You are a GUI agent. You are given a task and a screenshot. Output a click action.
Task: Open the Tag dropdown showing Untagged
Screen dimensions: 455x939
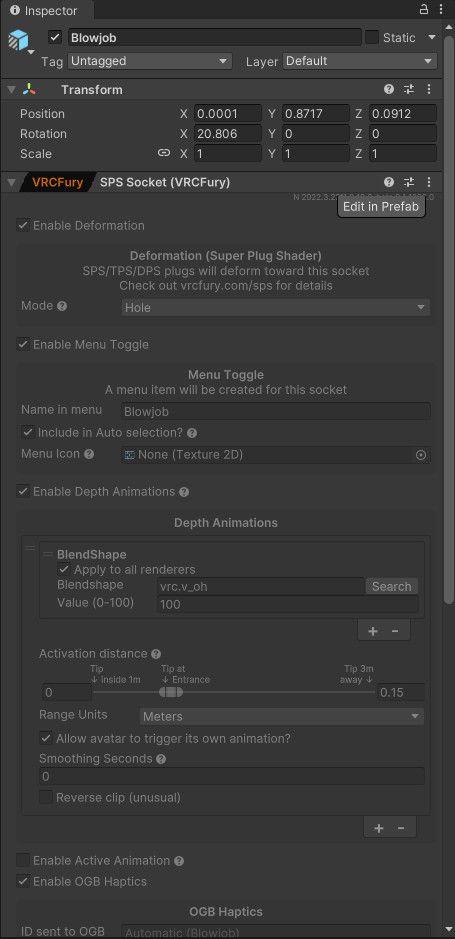pos(150,61)
